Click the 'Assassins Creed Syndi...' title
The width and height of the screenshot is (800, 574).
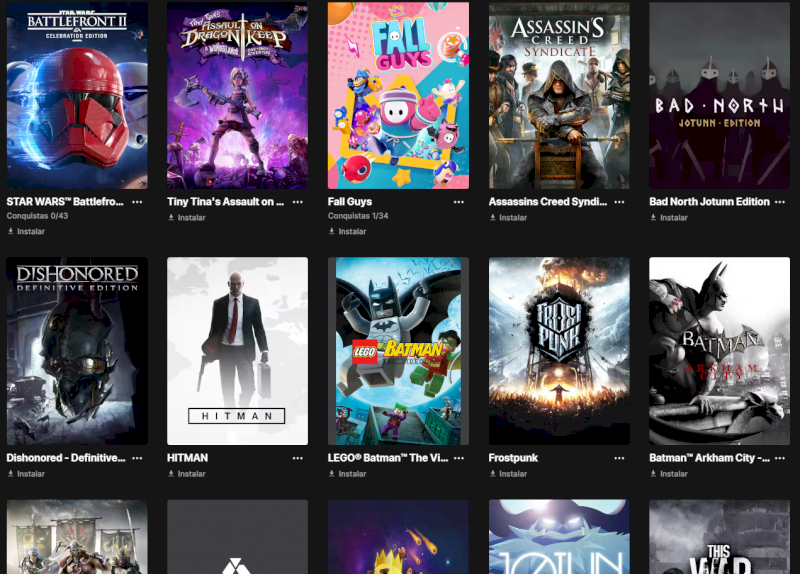[x=548, y=202]
